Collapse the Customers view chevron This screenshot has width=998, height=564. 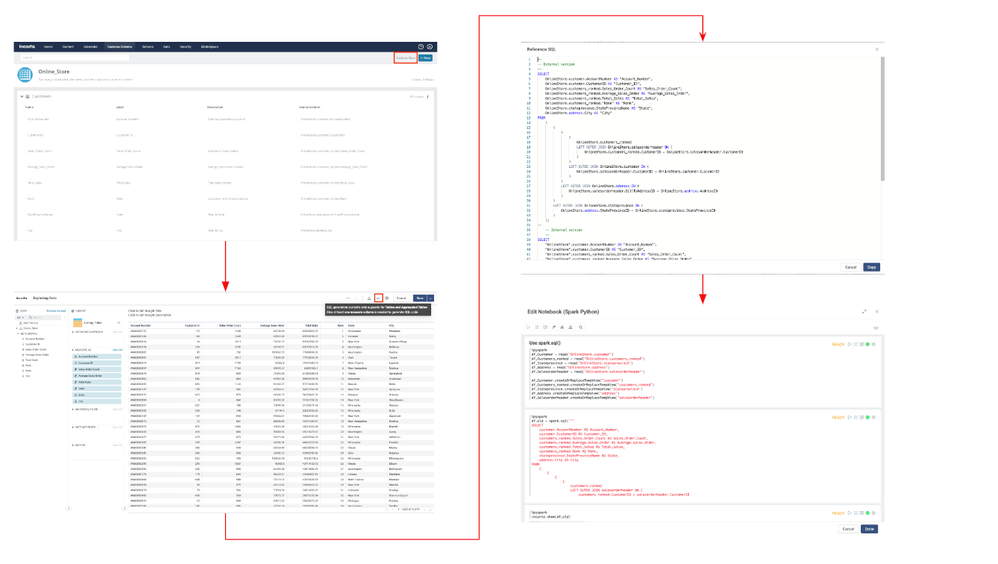22,97
